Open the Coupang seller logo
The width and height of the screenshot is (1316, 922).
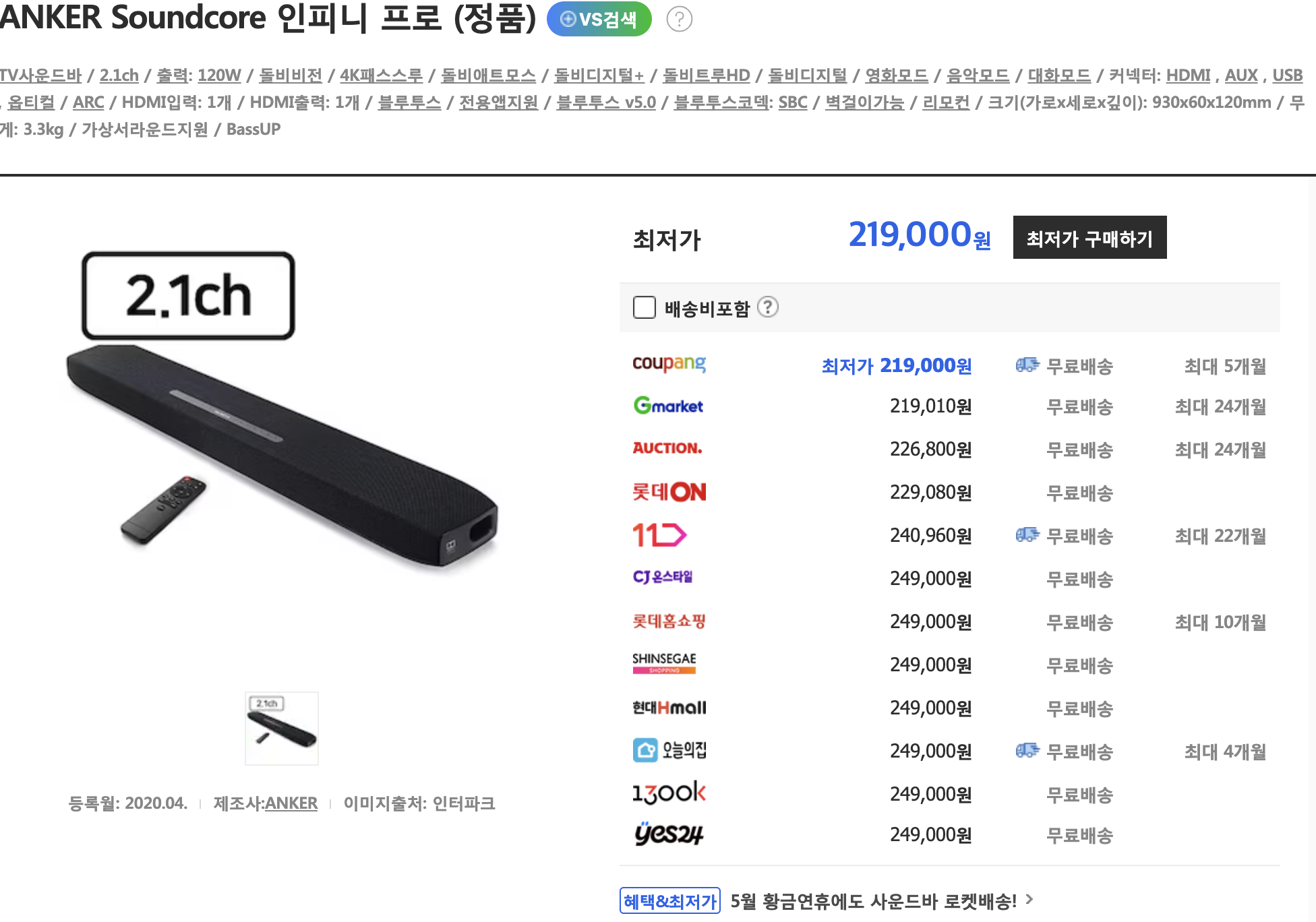click(669, 364)
